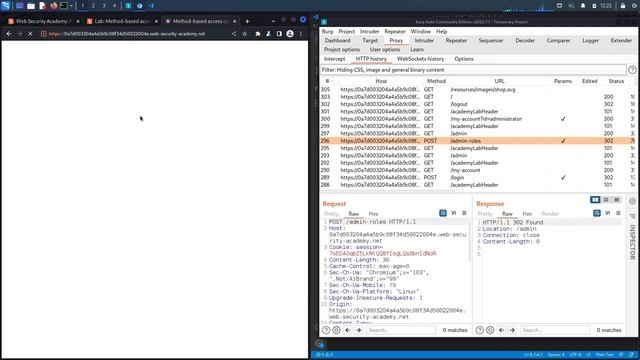Viewport: 640px width, 360px height.
Task: Switch to the Decoder tab
Action: coord(525,40)
